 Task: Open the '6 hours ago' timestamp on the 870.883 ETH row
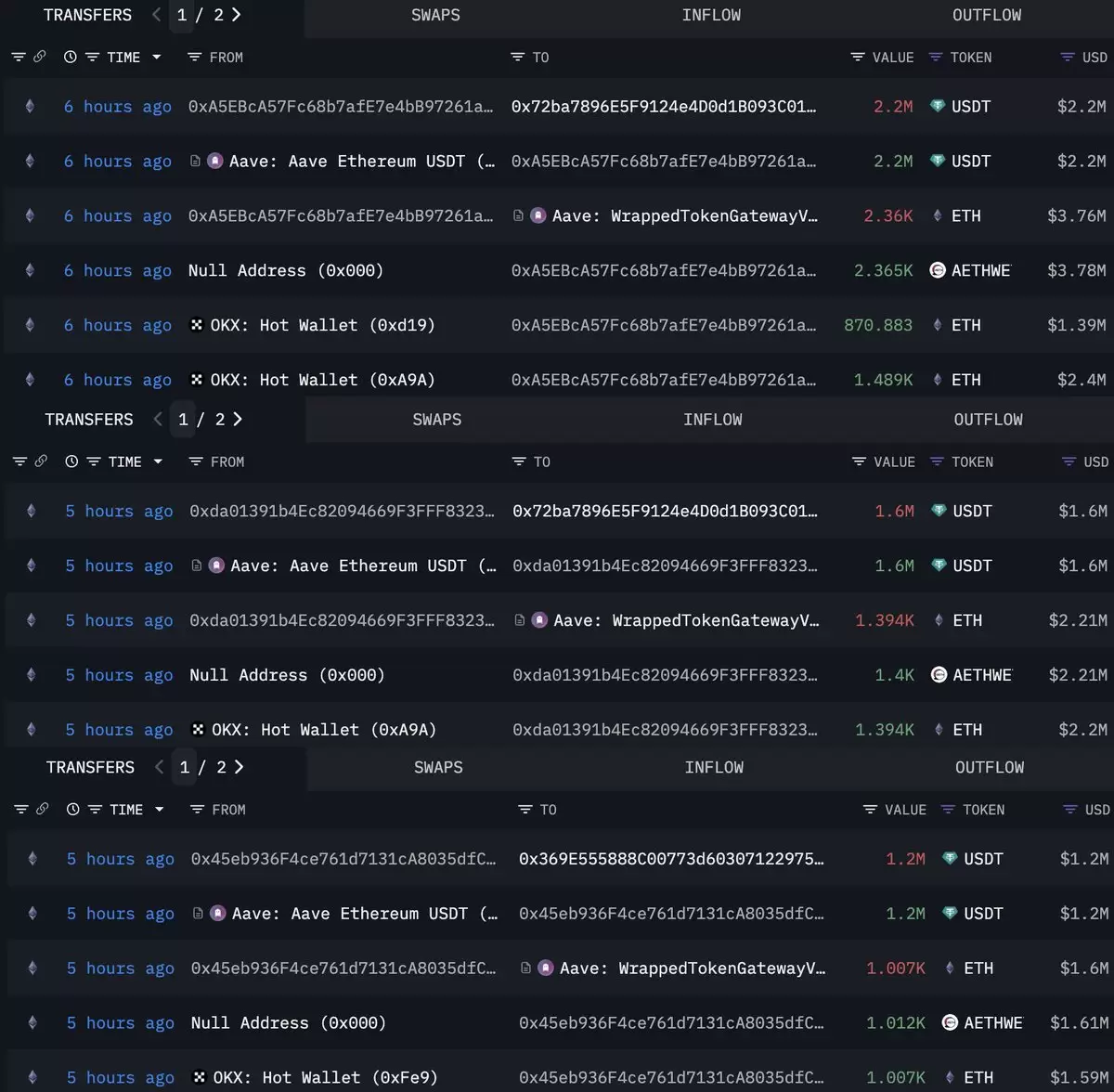[118, 325]
